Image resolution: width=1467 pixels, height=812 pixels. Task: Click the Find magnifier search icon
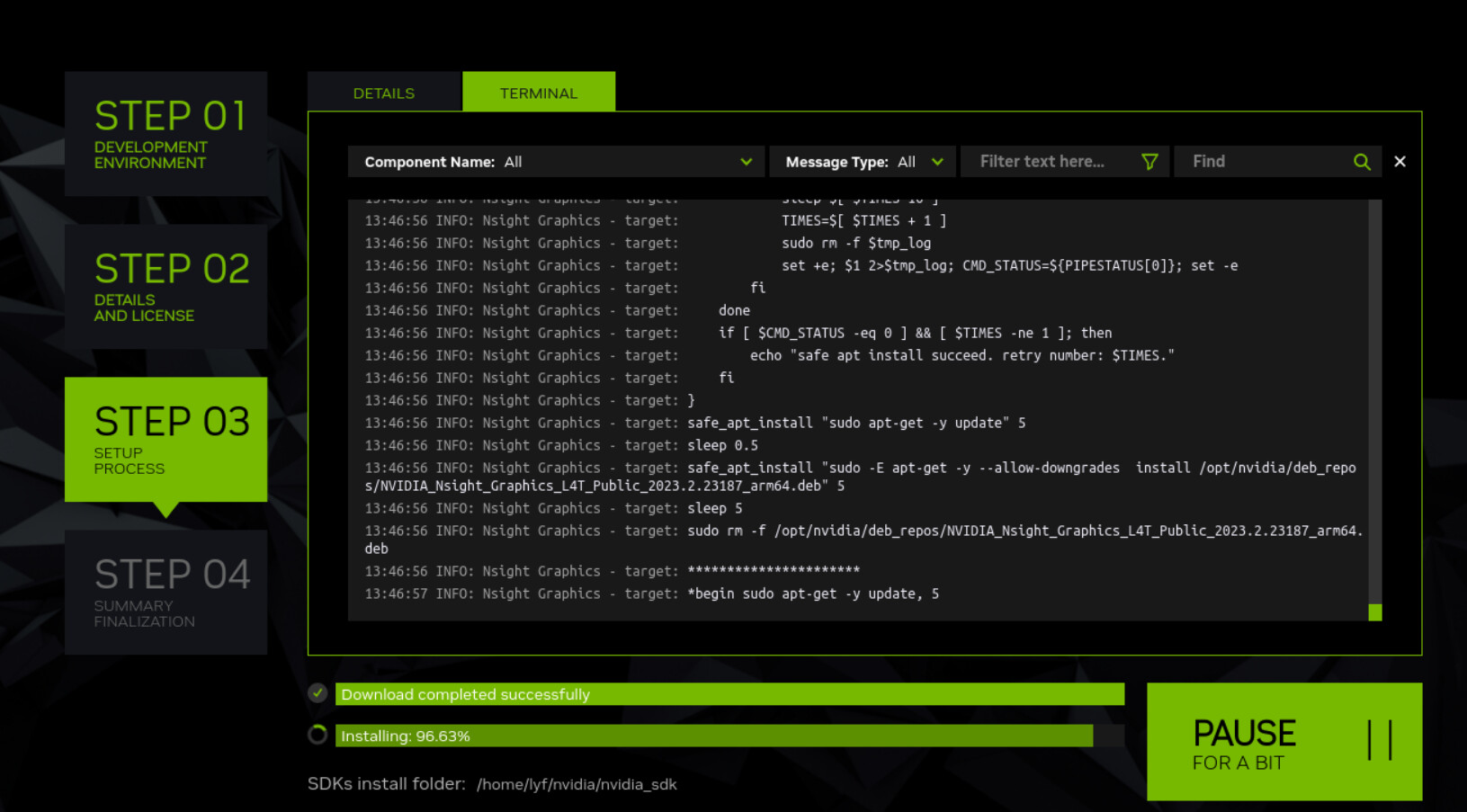coord(1362,162)
